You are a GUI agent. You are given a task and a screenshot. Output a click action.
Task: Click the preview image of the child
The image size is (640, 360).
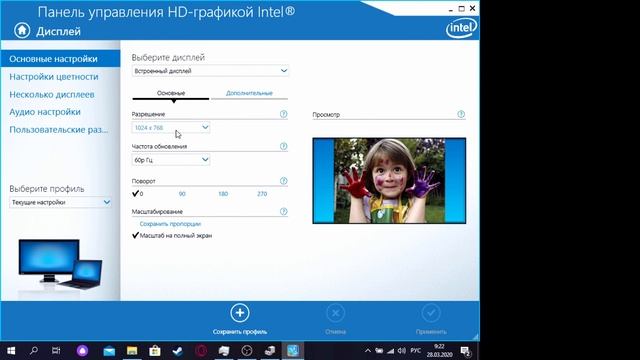pyautogui.click(x=389, y=181)
